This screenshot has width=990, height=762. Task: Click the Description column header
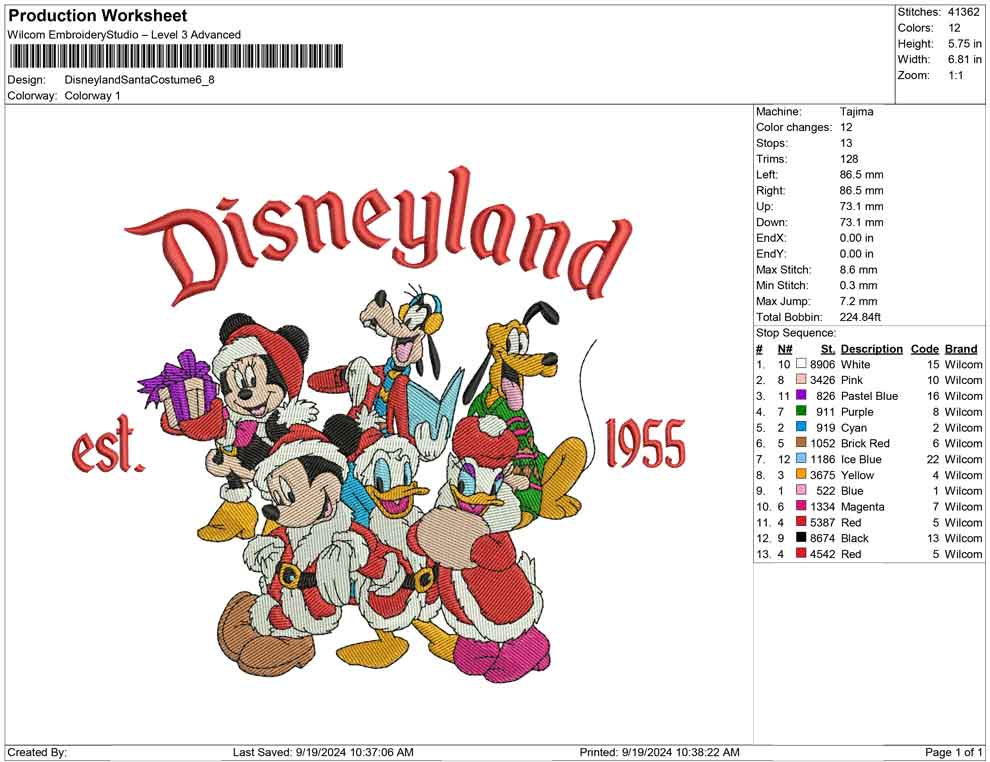(871, 349)
